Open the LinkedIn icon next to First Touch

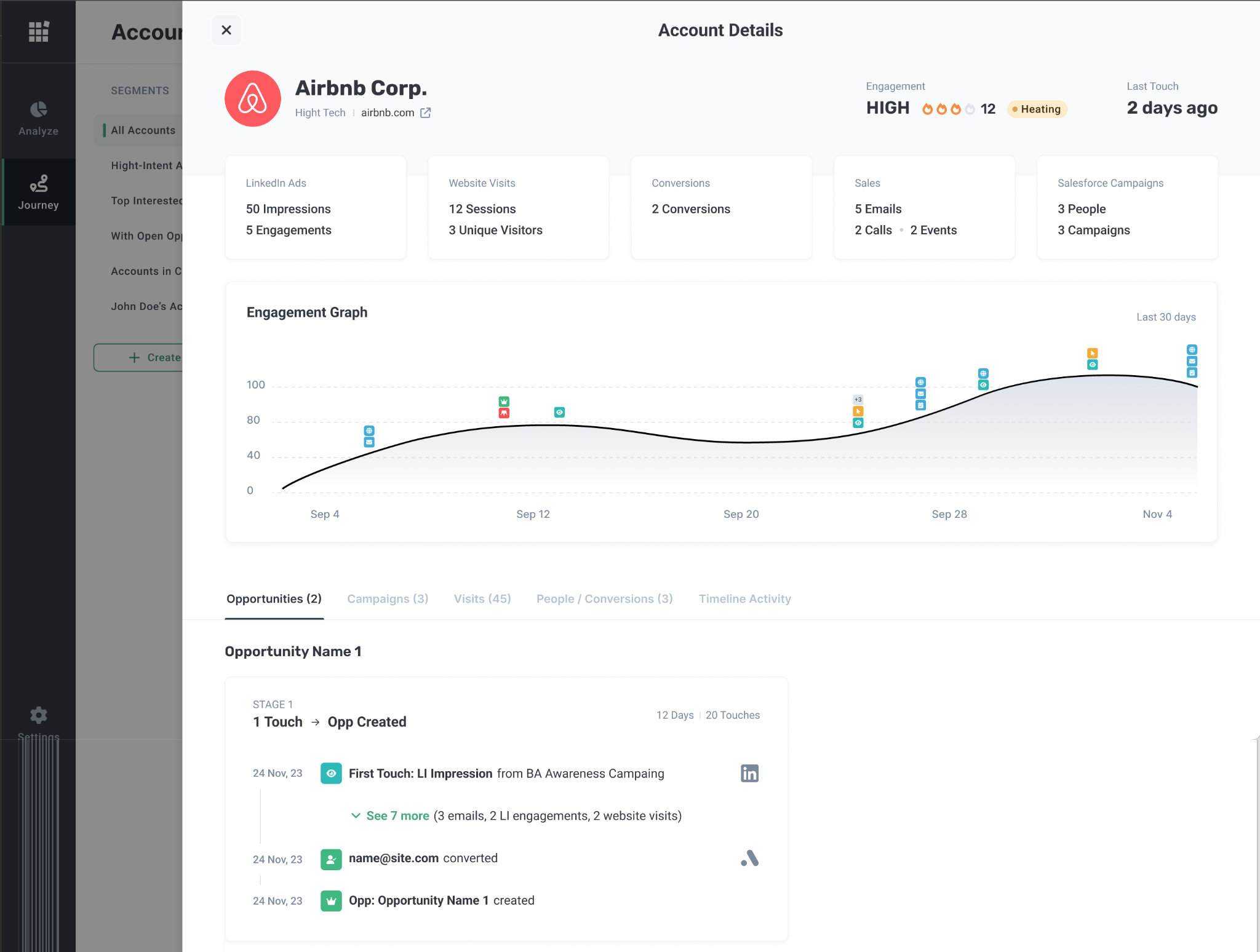pos(749,773)
